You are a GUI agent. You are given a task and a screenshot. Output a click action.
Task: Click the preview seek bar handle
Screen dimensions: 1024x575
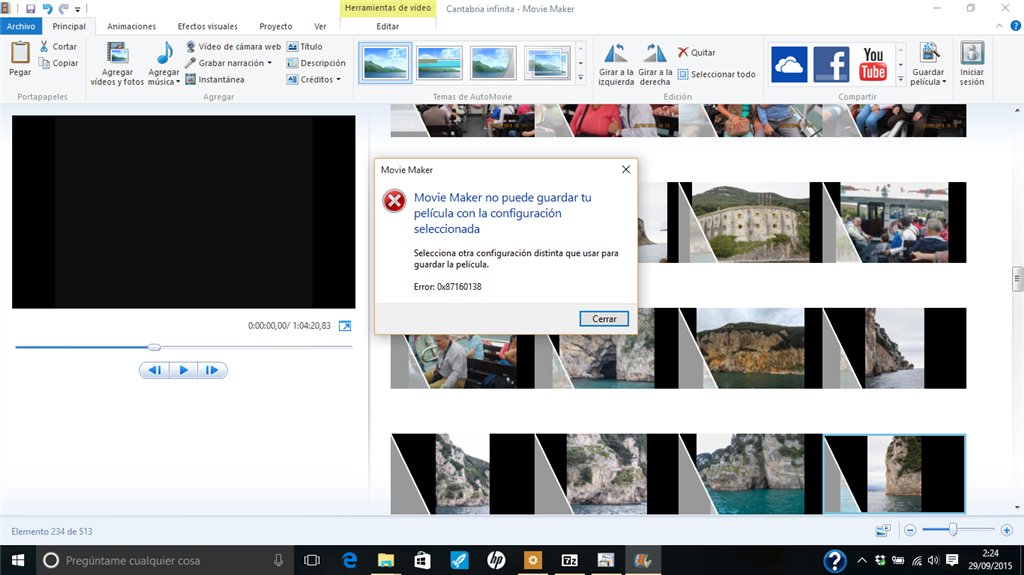tap(154, 347)
